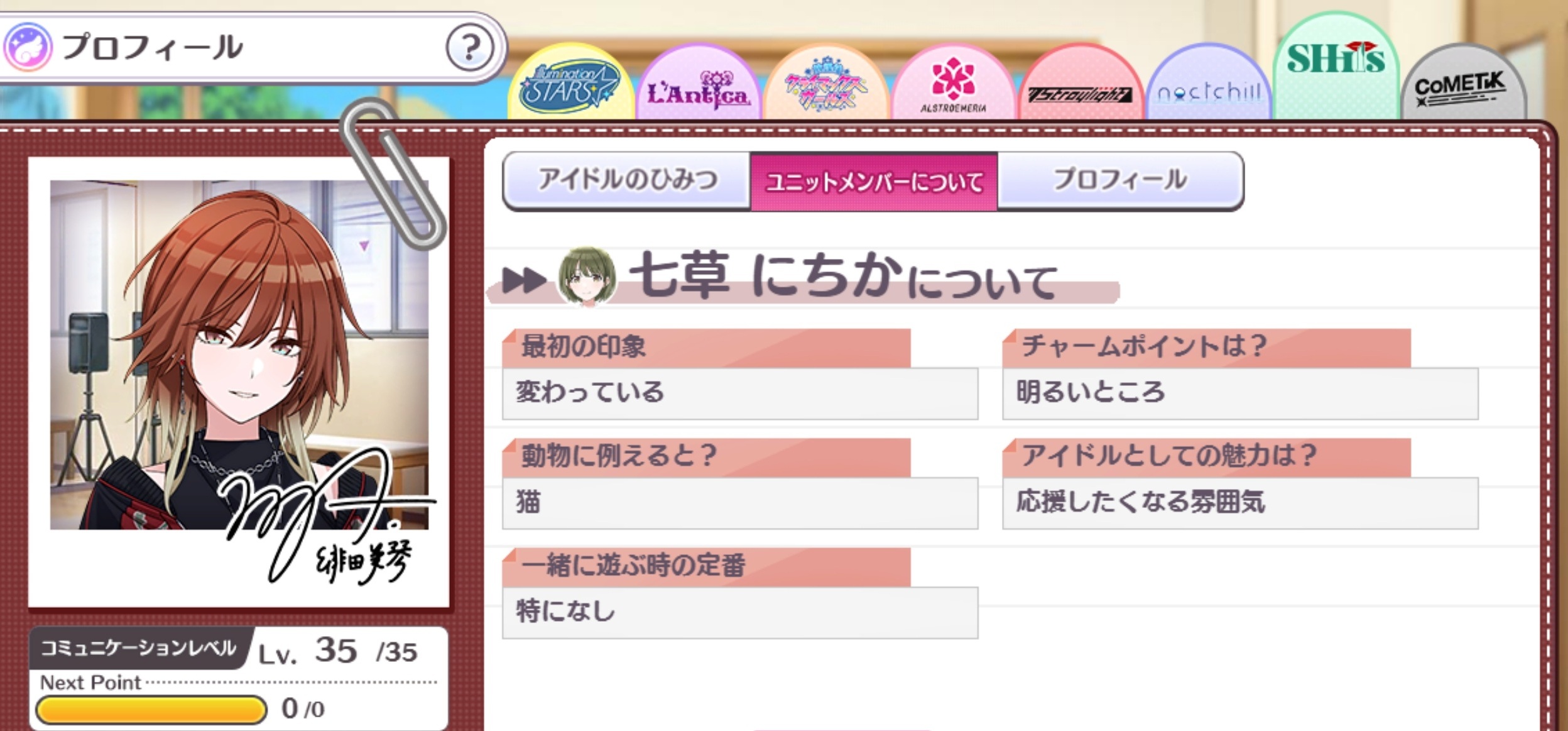This screenshot has width=1568, height=731.
Task: Open the プロフィール tab on the right
Action: (1120, 180)
